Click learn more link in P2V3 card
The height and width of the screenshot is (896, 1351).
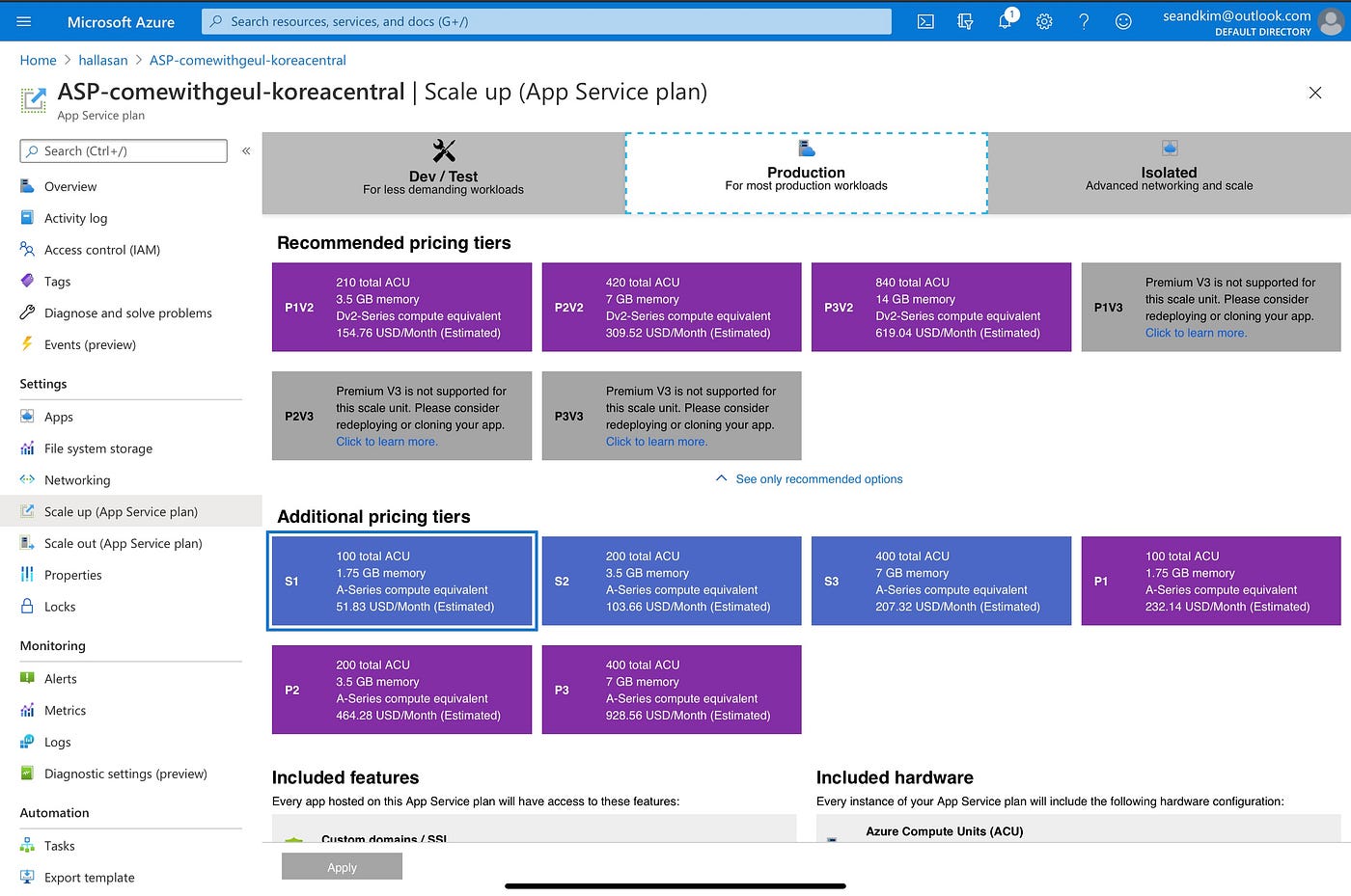point(387,442)
